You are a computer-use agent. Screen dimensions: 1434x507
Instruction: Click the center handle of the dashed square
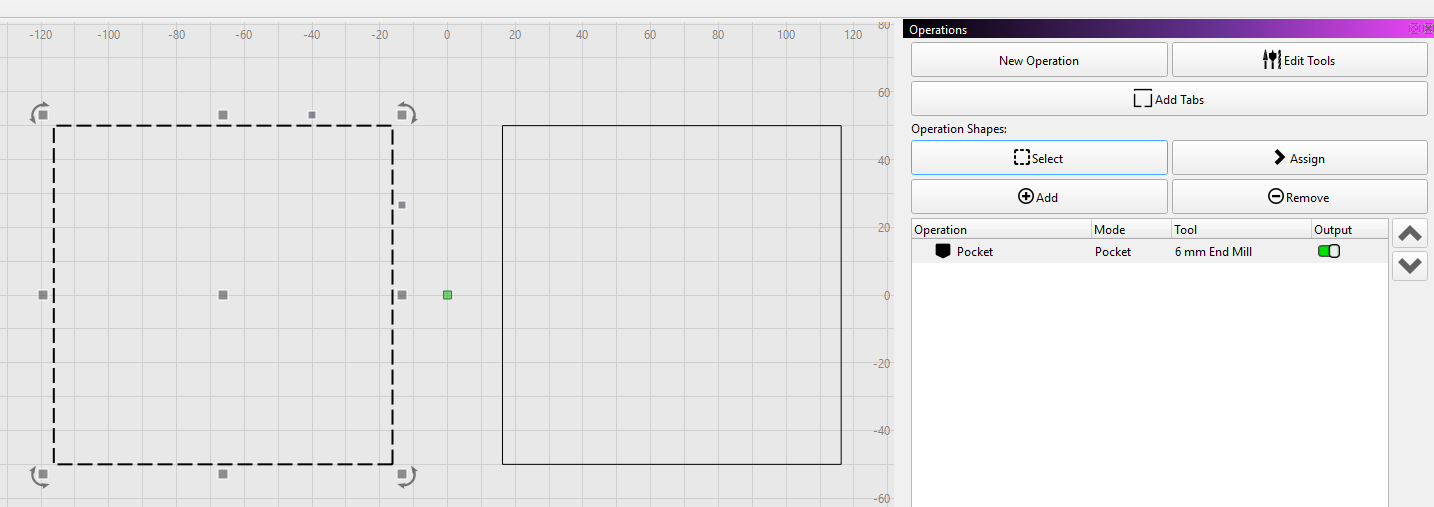[223, 295]
